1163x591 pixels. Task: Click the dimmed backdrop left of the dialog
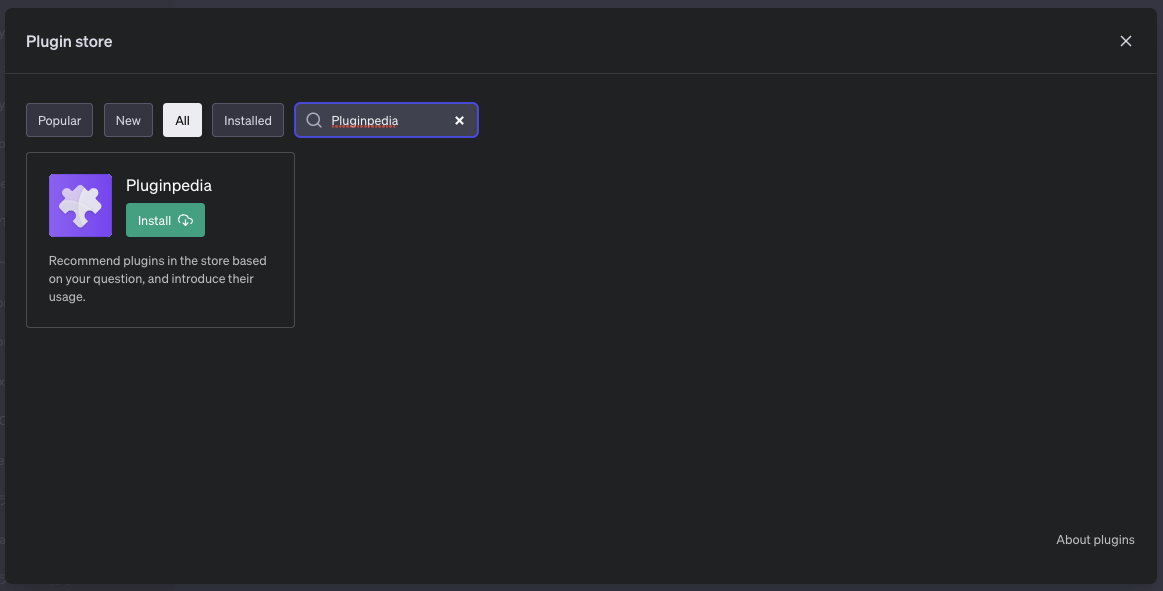coord(2,300)
